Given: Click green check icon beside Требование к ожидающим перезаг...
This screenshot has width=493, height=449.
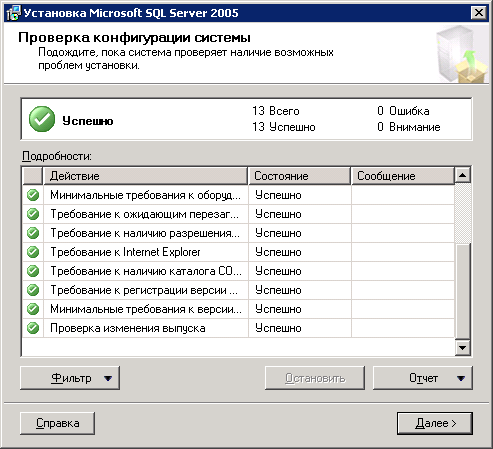Looking at the screenshot, I should (33, 214).
